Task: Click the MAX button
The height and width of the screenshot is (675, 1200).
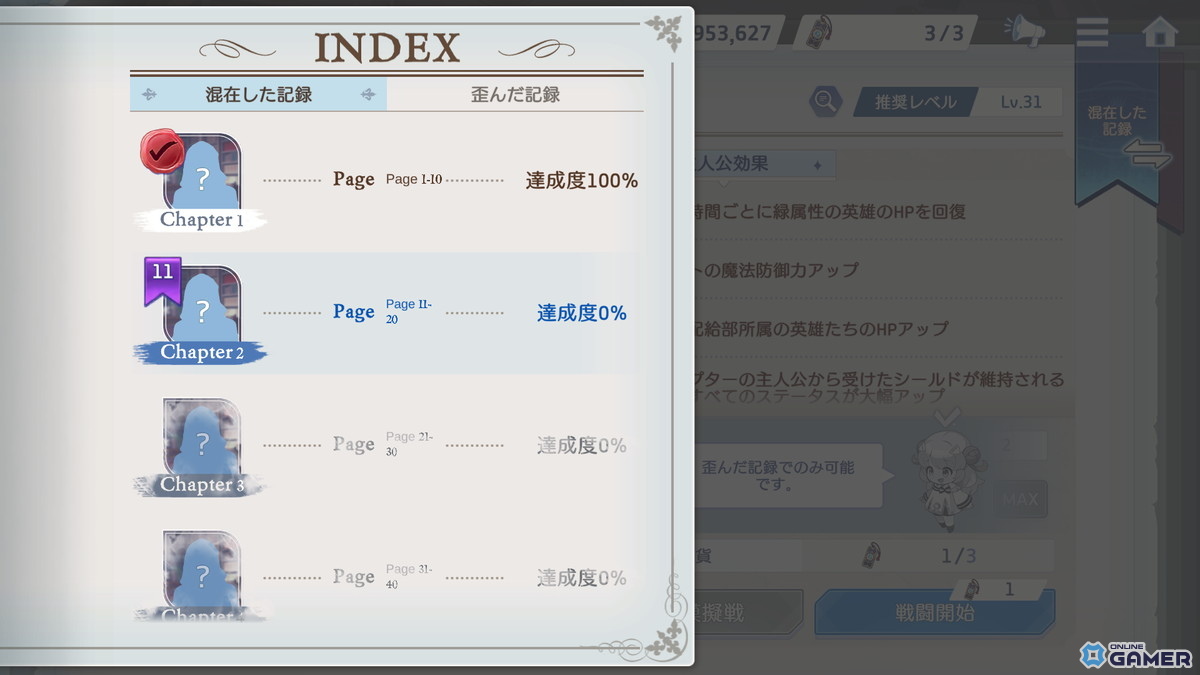Action: (1020, 500)
